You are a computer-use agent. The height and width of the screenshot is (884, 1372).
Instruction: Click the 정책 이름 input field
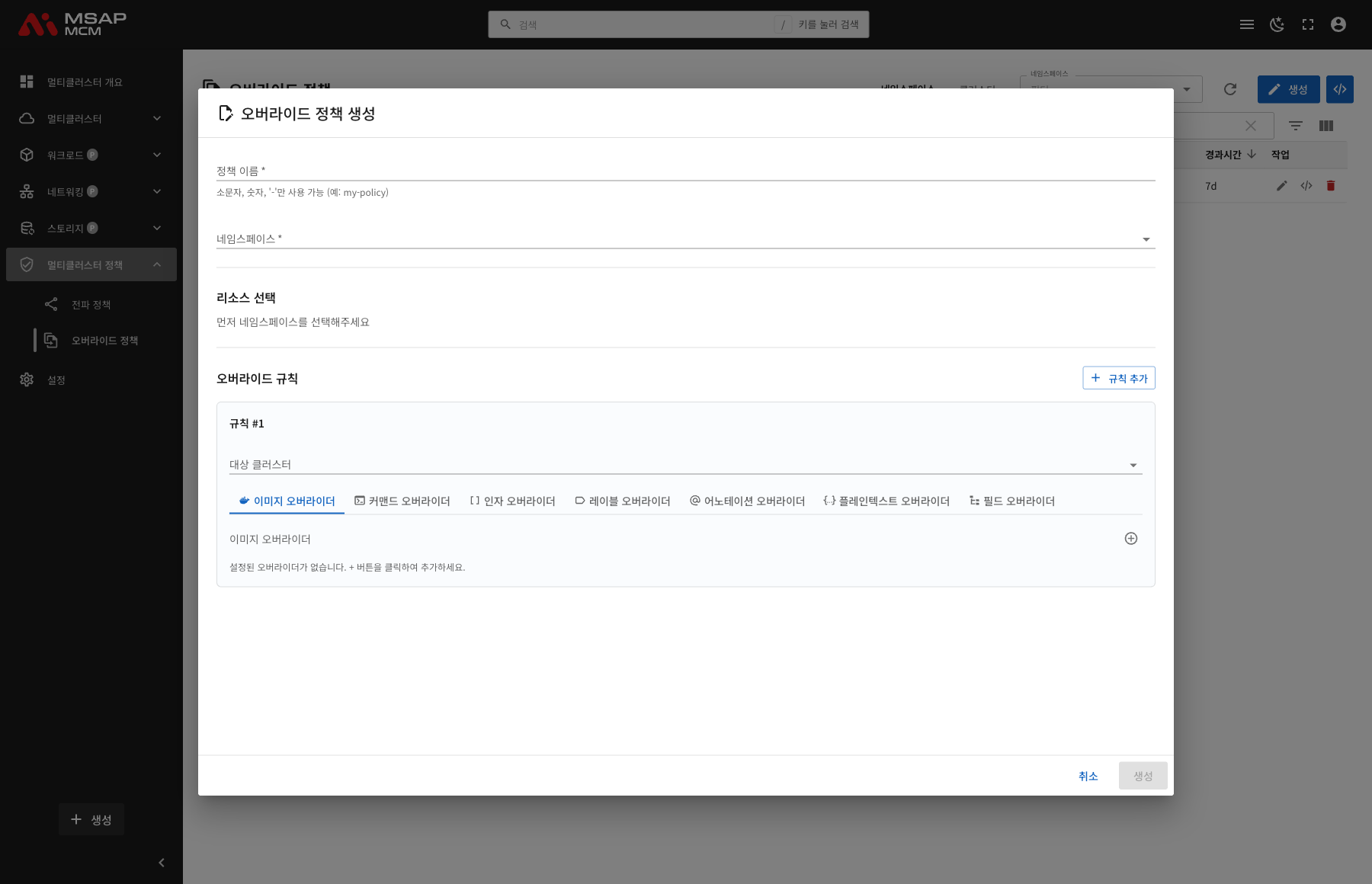pyautogui.click(x=685, y=171)
